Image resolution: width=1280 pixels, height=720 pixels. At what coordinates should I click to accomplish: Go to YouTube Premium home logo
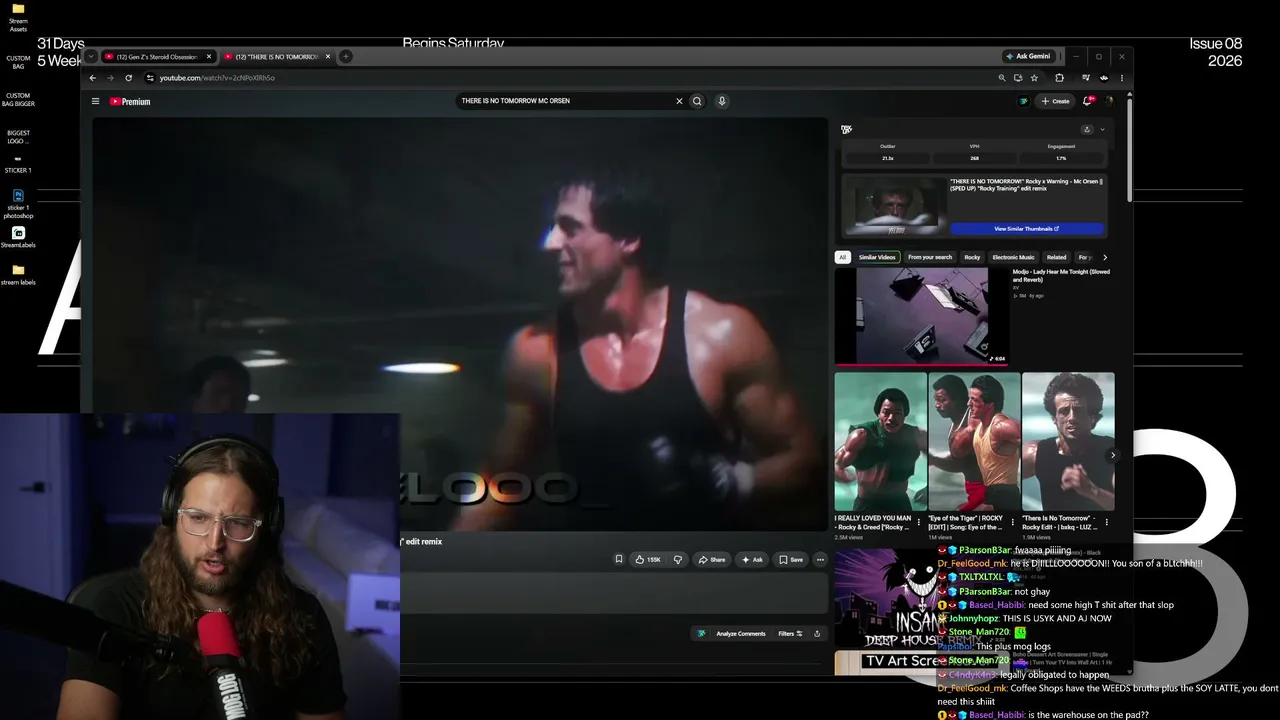(130, 101)
